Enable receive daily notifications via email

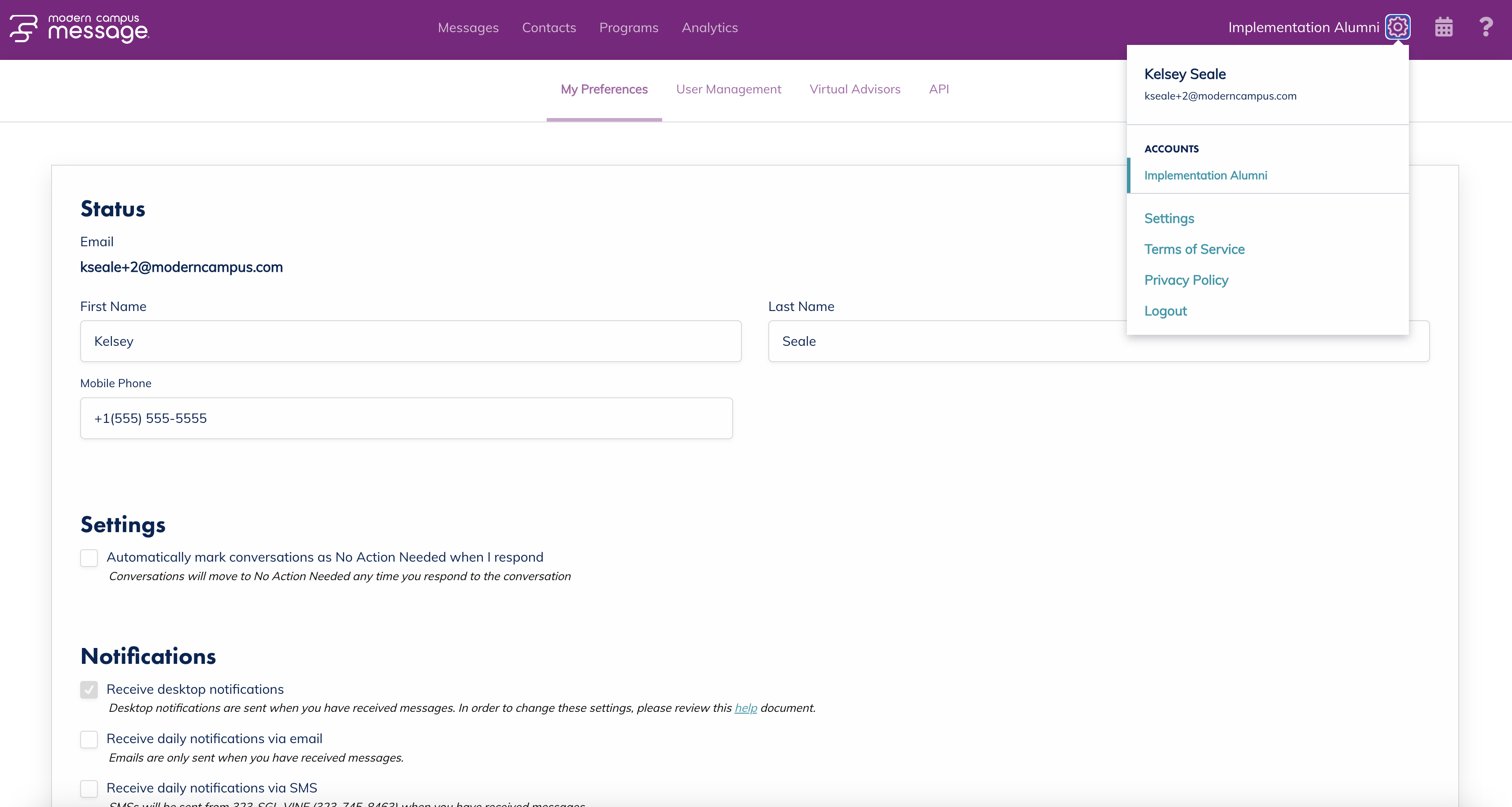[89, 739]
